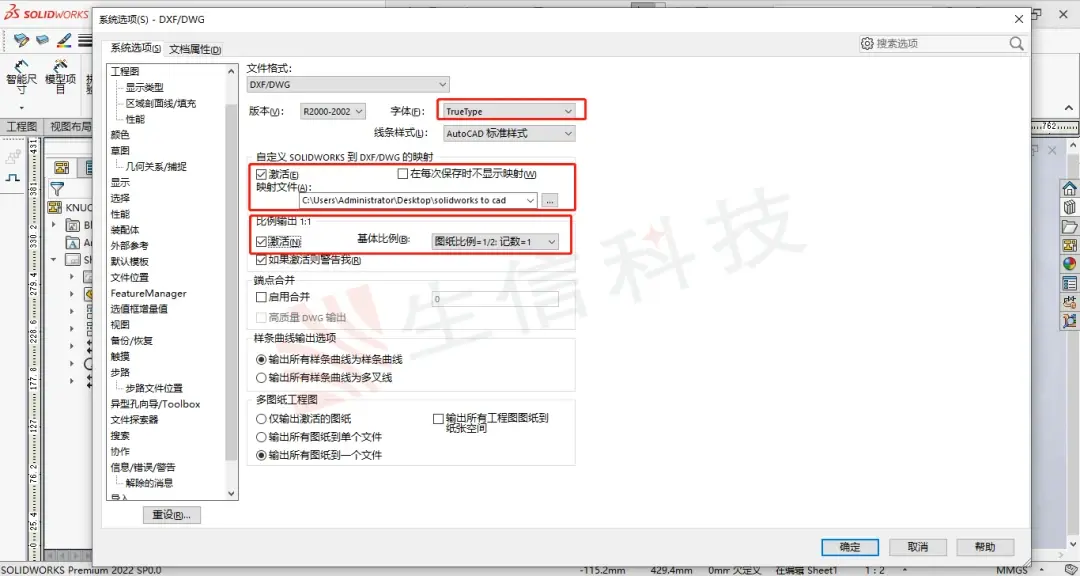Screen dimensions: 1080x576
Task: Open the 版本 R2000-2002 dropdown
Action: (x=333, y=111)
